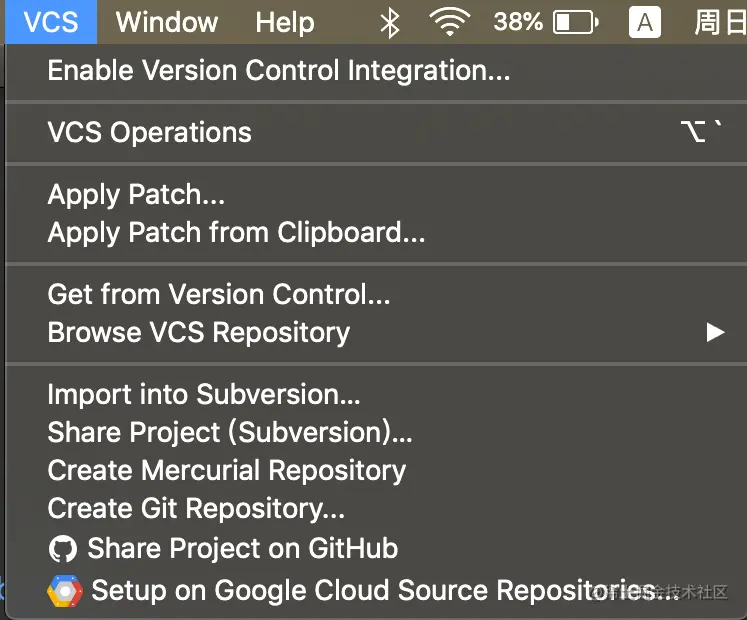747x620 pixels.
Task: Expand the Browse VCS Repository submenu arrow
Action: click(x=714, y=332)
